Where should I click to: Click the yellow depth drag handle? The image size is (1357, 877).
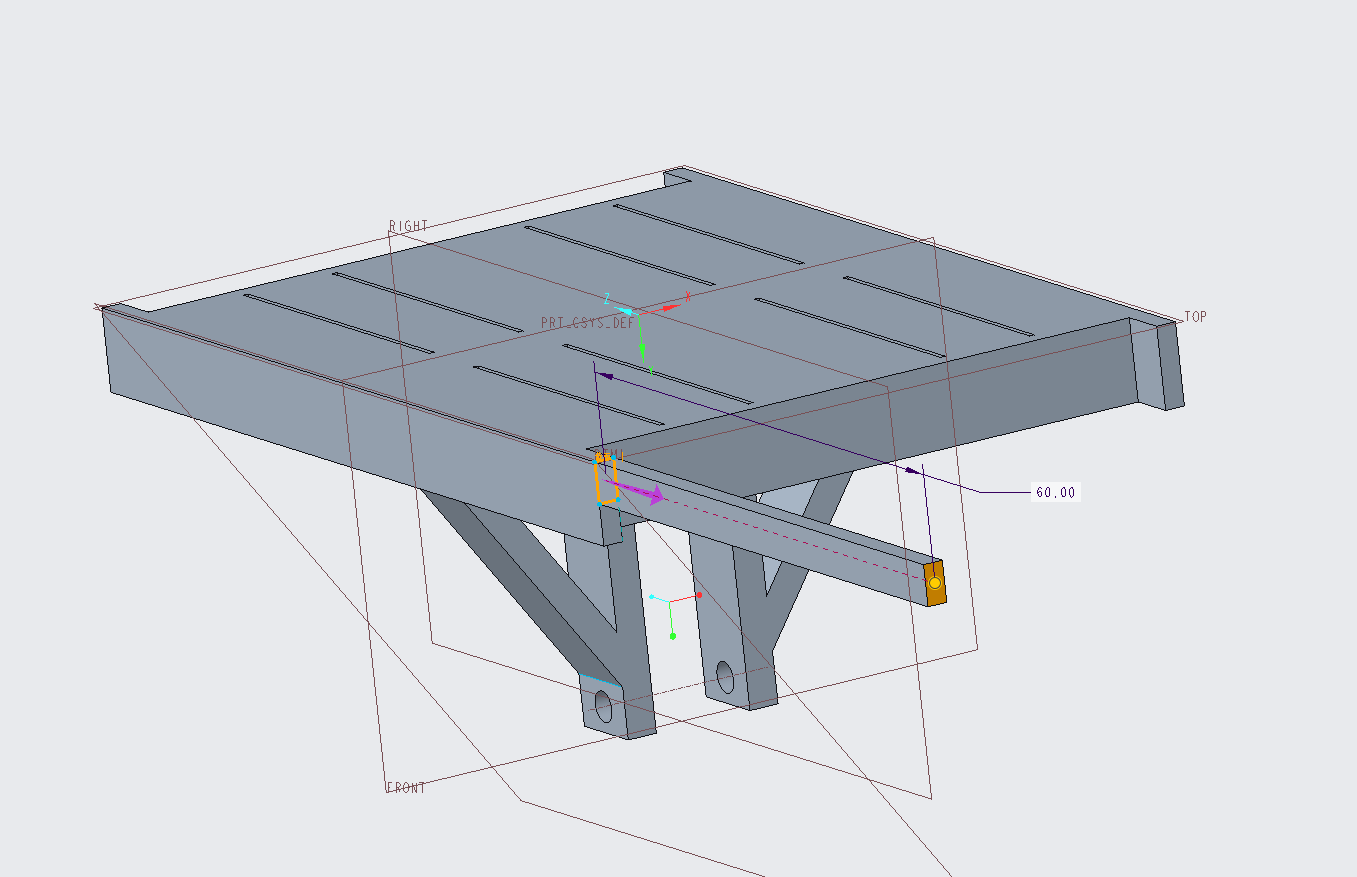point(934,582)
